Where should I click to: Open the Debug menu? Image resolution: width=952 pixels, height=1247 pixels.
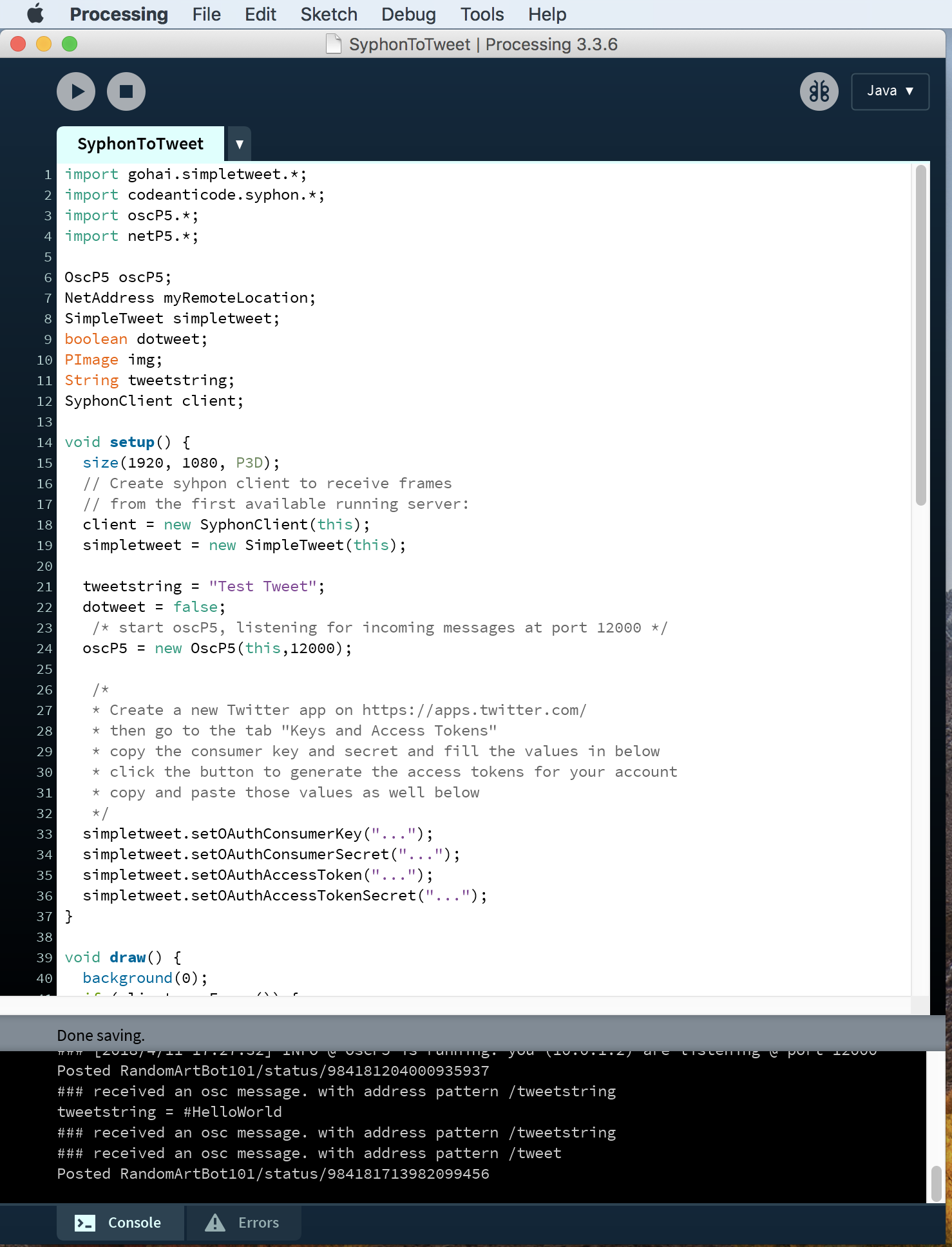408,14
